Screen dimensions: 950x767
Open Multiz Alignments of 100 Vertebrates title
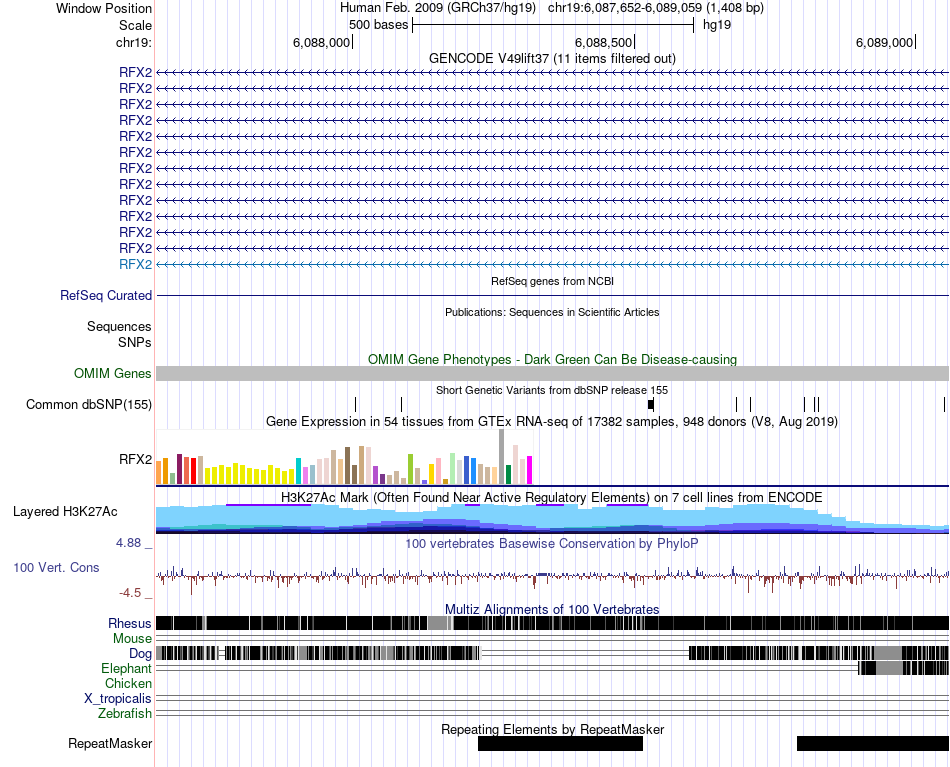552,609
